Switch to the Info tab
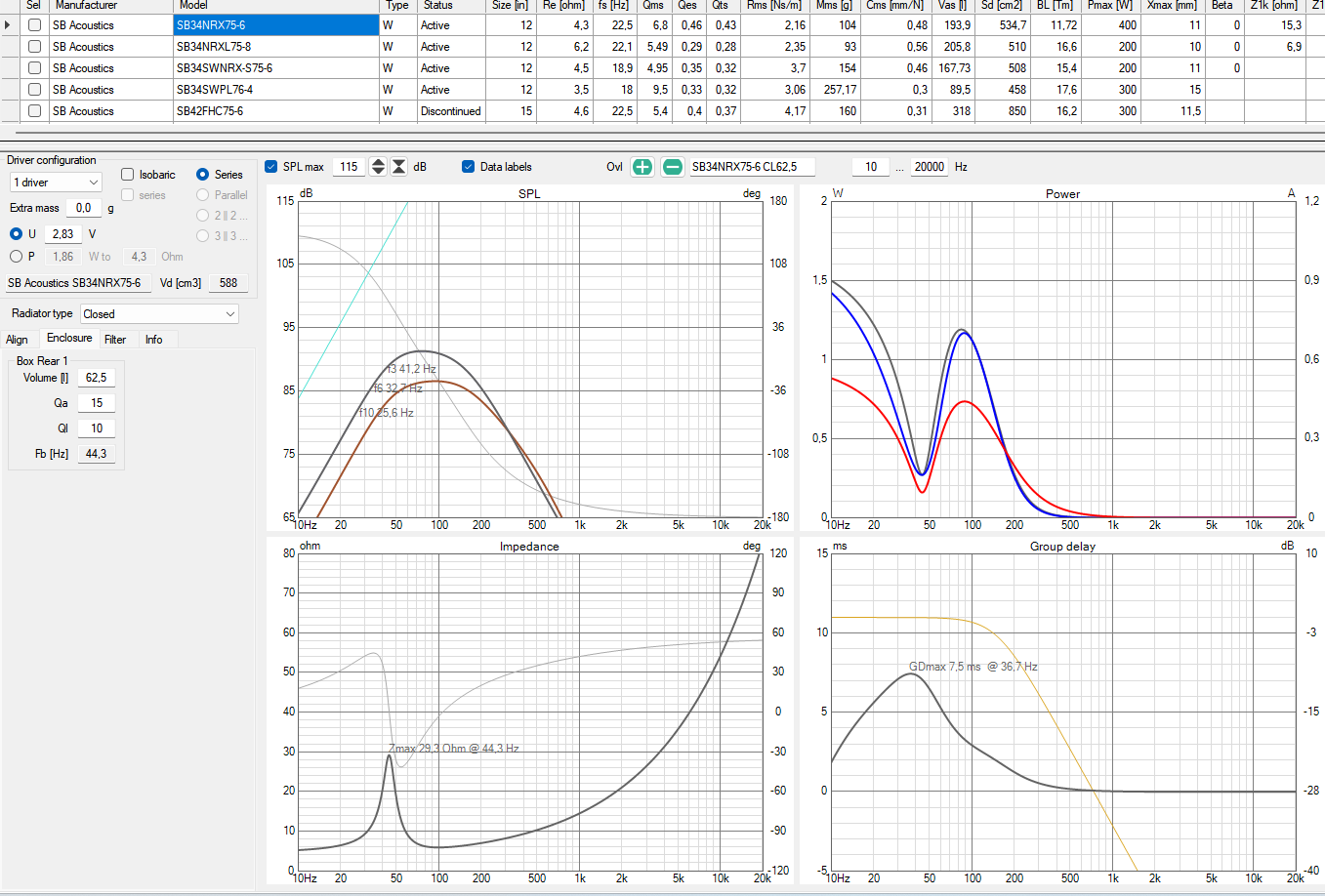Viewport: 1325px width, 896px height. click(x=154, y=340)
